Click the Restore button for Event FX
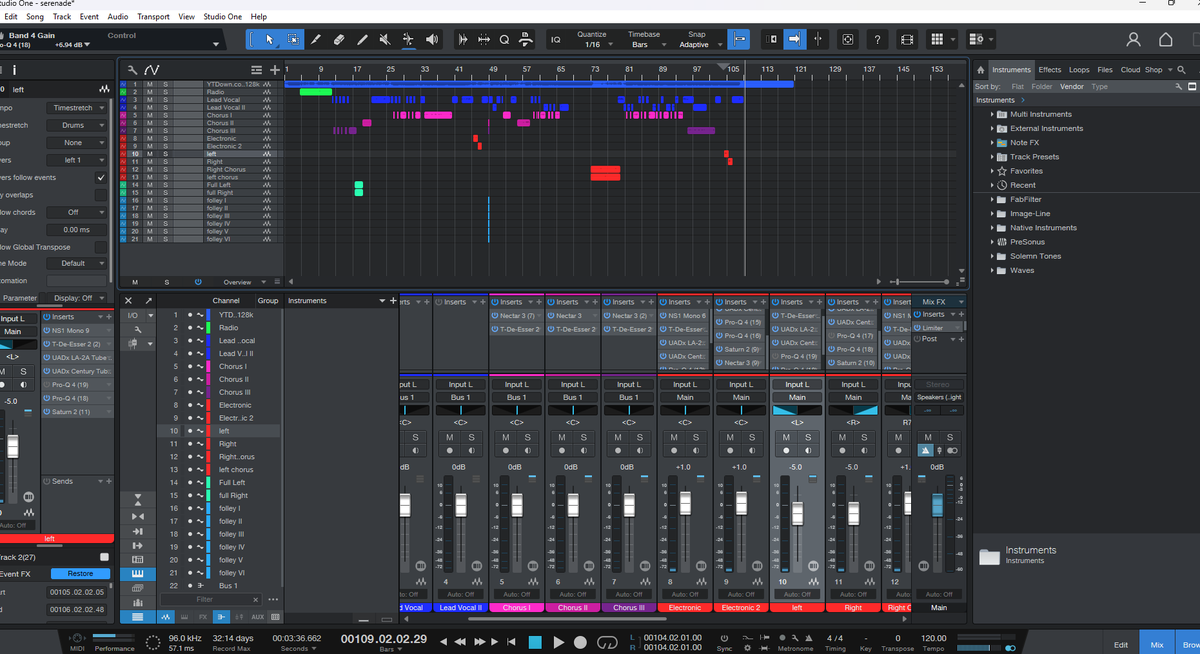The width and height of the screenshot is (1200, 654). click(x=80, y=574)
